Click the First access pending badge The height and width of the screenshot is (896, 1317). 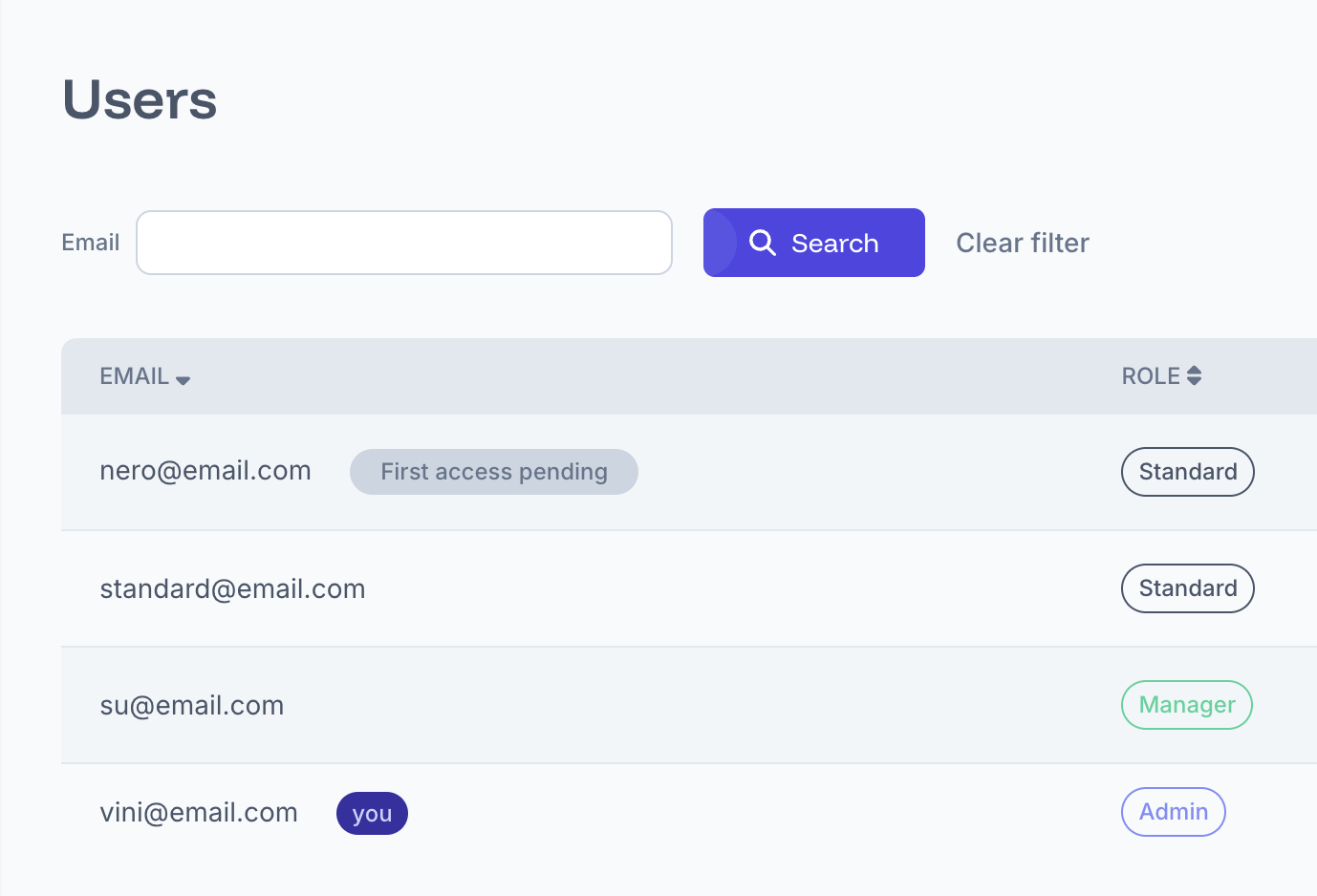click(x=493, y=472)
